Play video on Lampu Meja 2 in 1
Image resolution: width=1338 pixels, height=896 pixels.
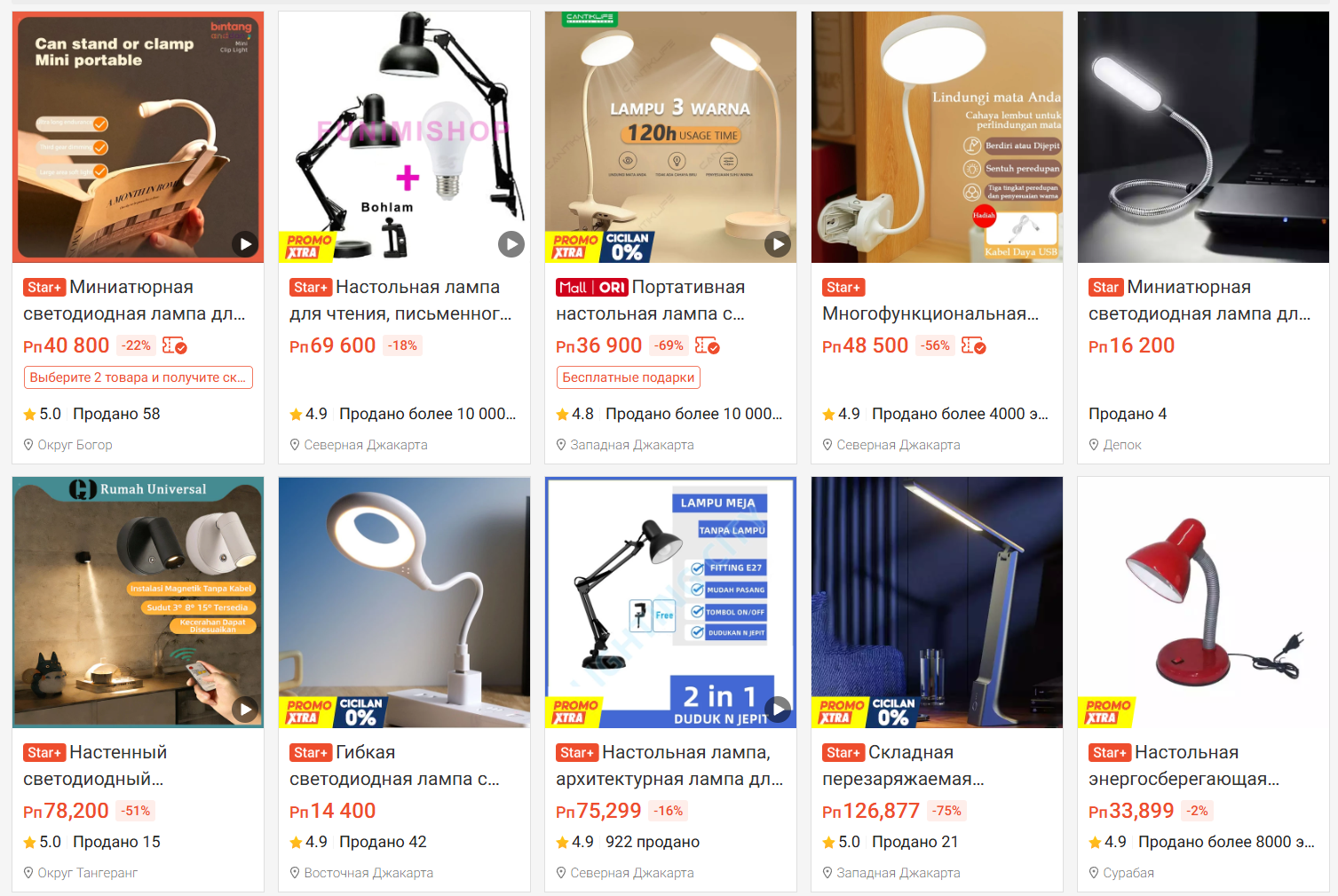778,709
